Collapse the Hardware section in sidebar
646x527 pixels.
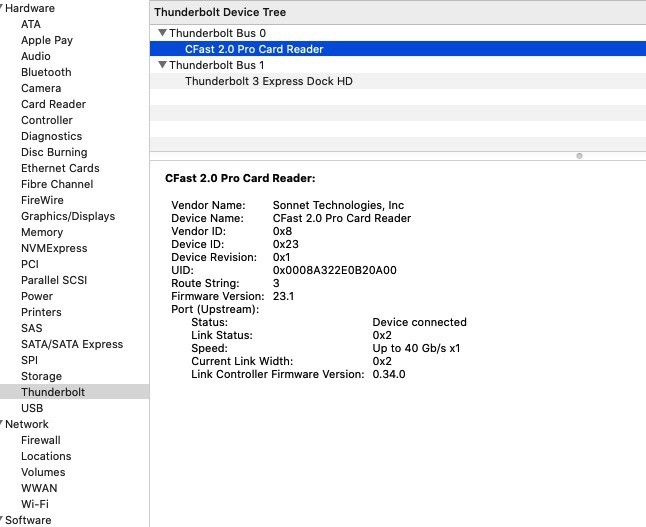click(x=2, y=8)
